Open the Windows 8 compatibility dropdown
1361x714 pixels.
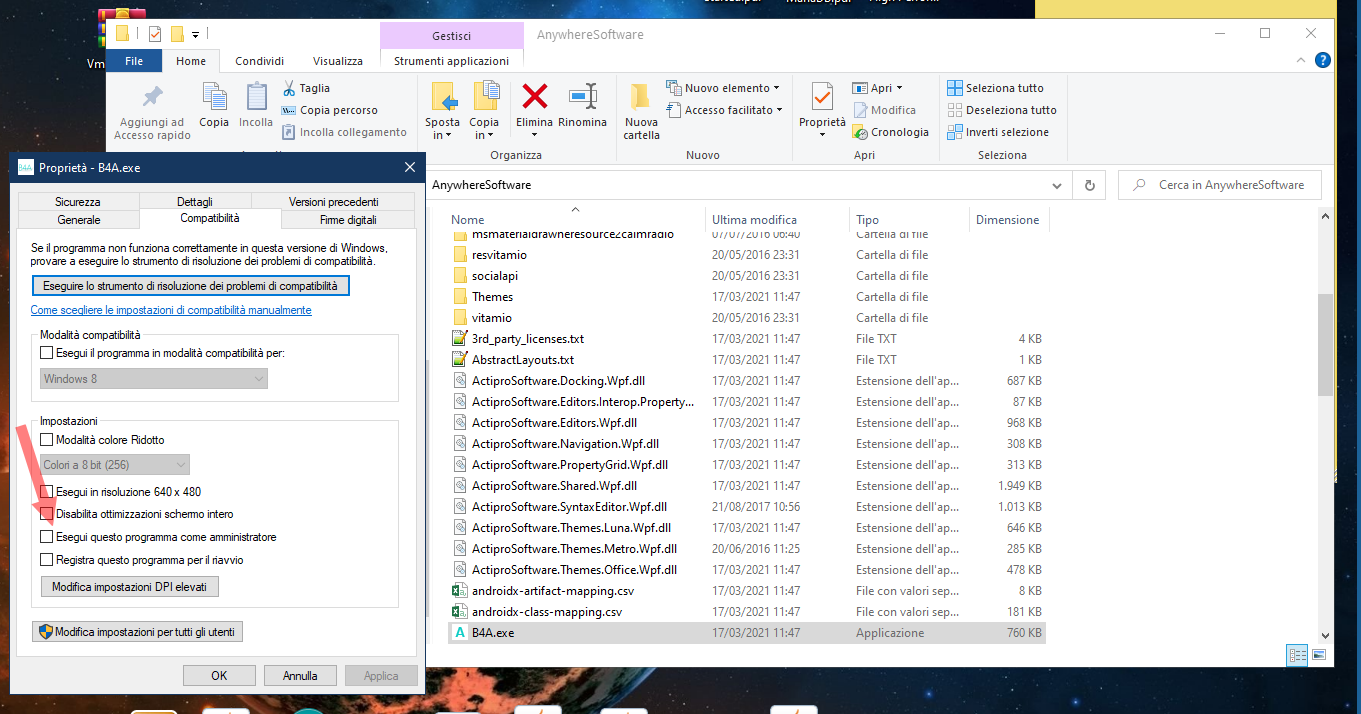(154, 379)
